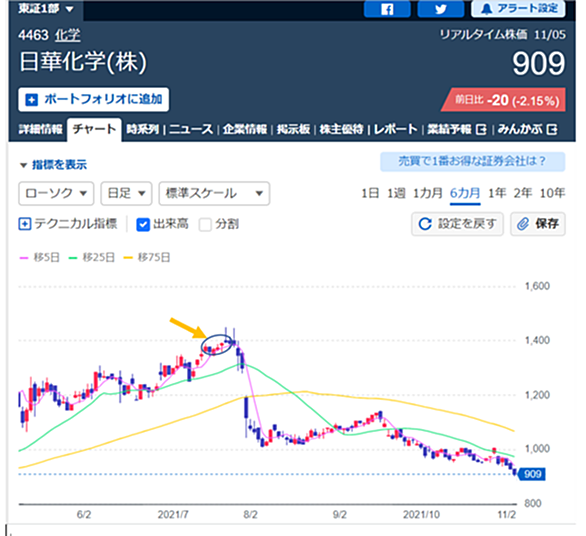Open 標準スケール scale dropdown
586x536 pixels.
pos(214,194)
